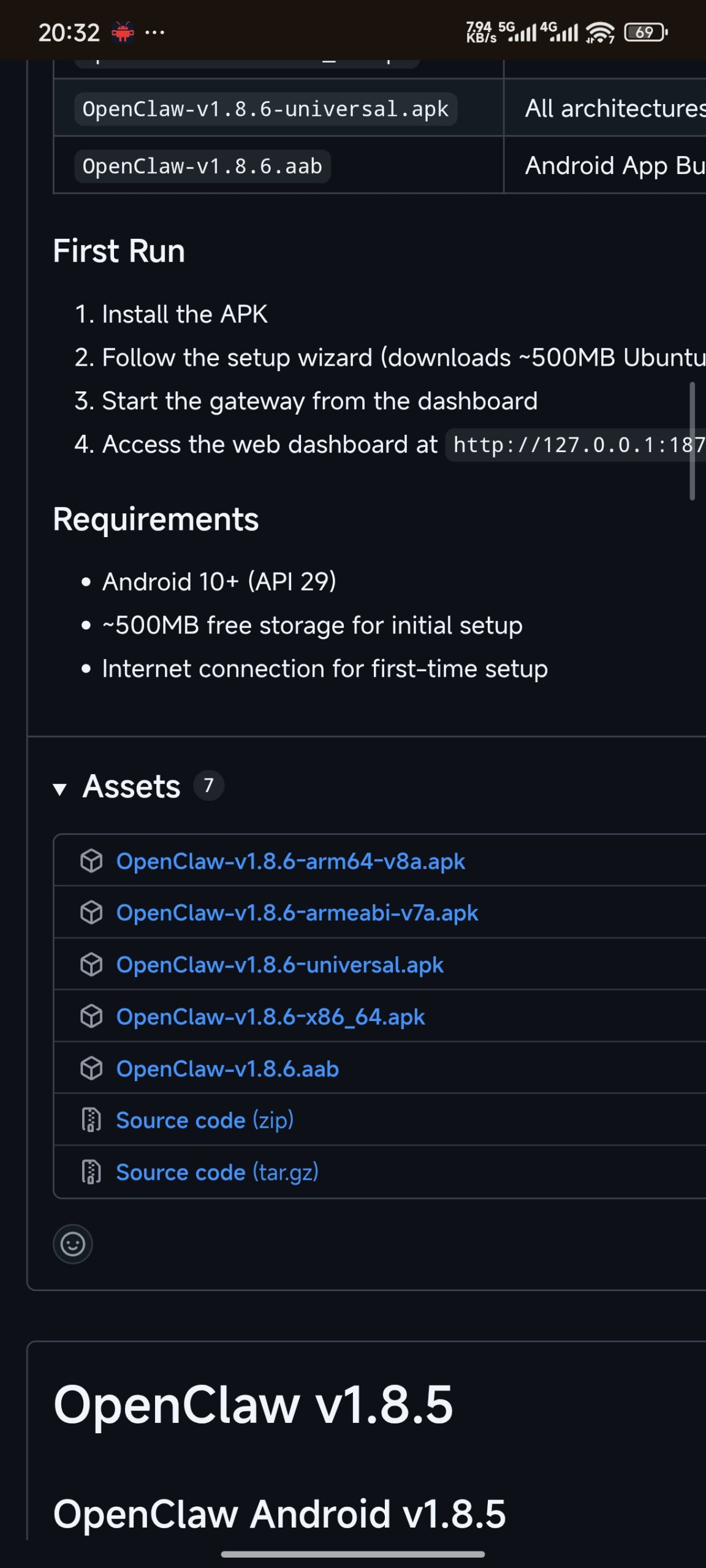Click the package icon beside OpenClaw-v1.8.6-x86_64.apk
Image resolution: width=706 pixels, height=1568 pixels.
pos(91,1016)
